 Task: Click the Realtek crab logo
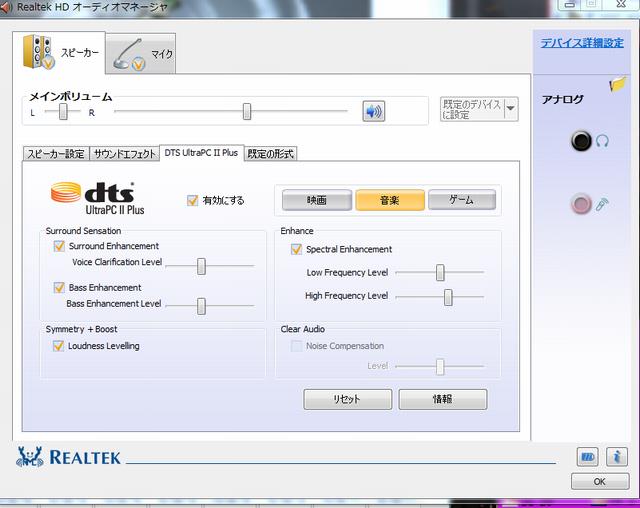pos(30,457)
